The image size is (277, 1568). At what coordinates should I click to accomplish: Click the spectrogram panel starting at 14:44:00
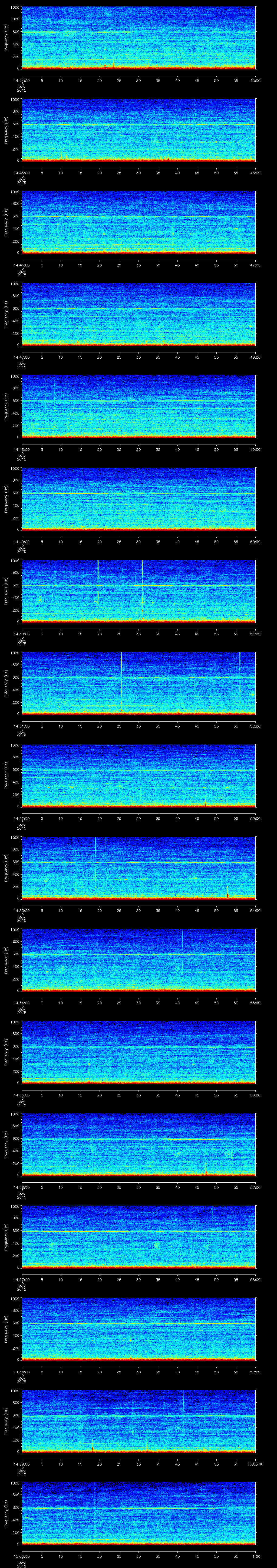[138, 38]
